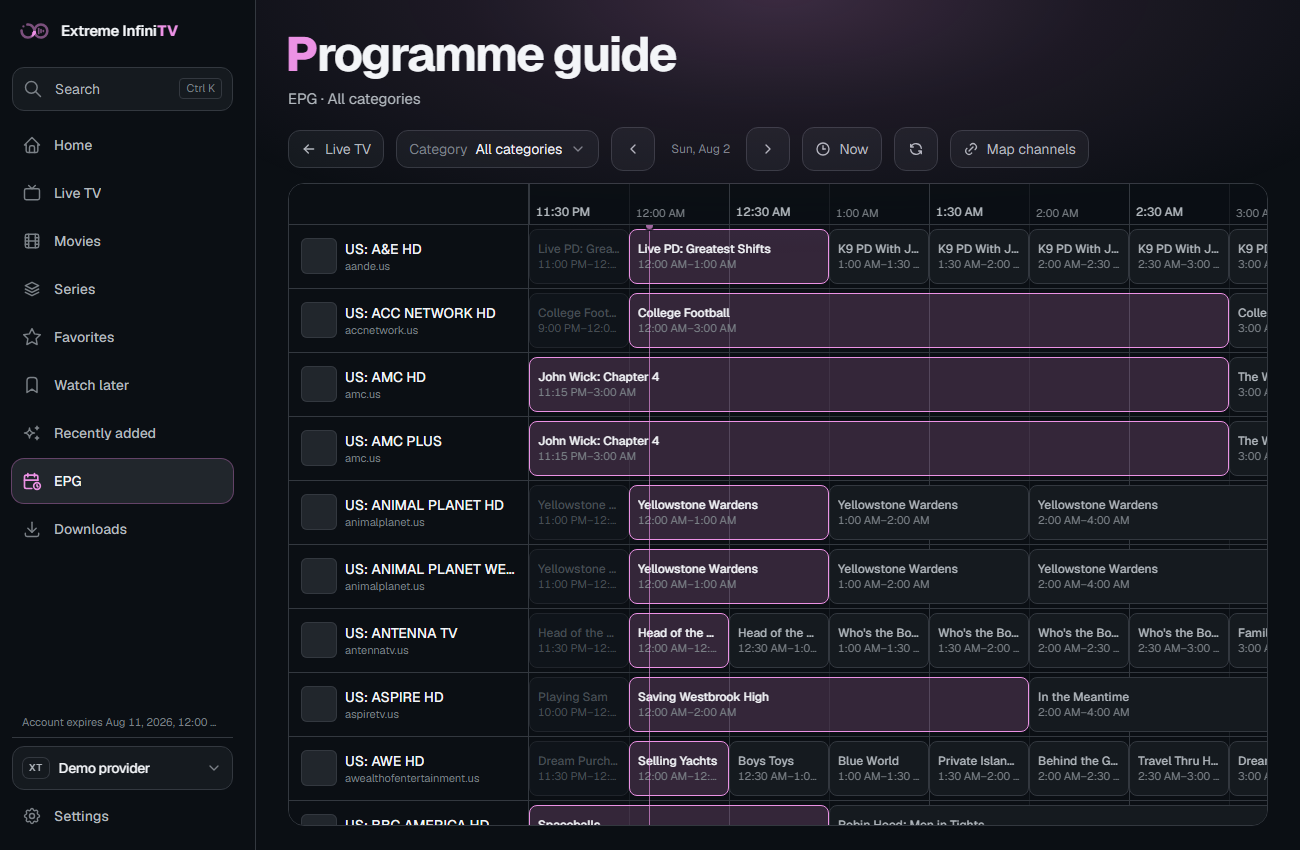Screen dimensions: 1300x850
Task: Open Recently added from the sidebar
Action: [122, 433]
